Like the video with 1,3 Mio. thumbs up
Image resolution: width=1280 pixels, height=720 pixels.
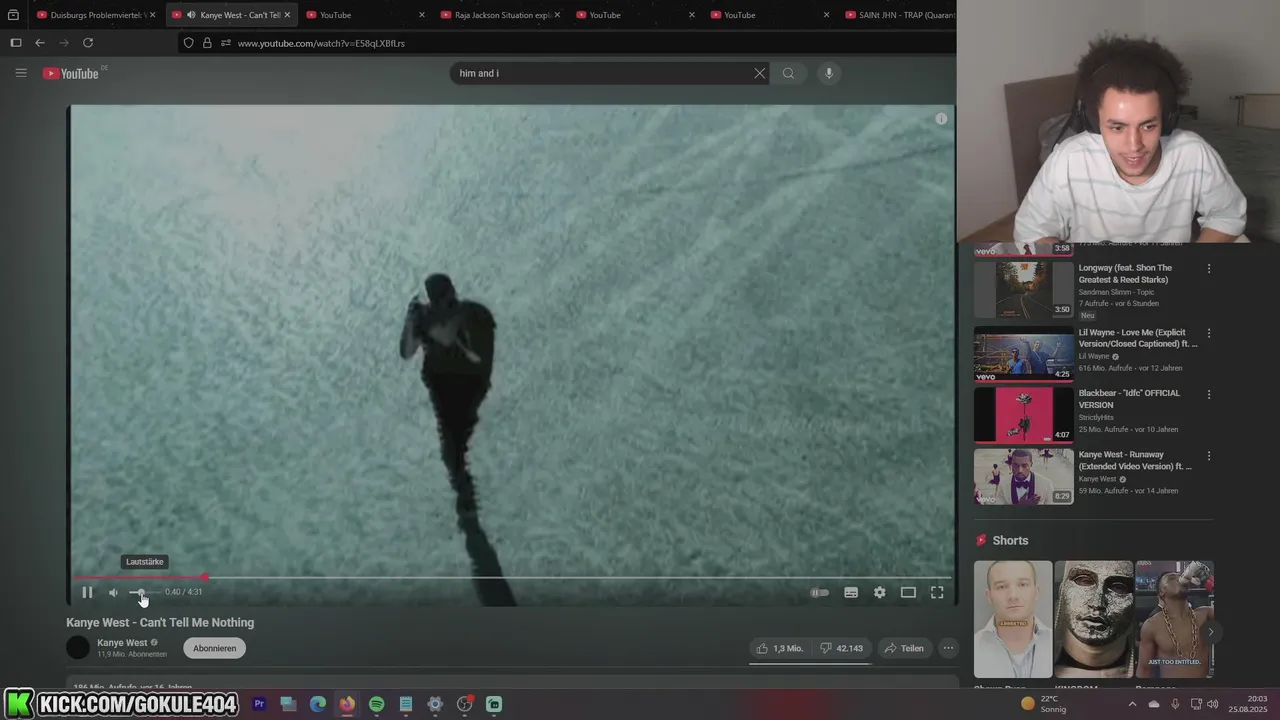click(x=780, y=648)
